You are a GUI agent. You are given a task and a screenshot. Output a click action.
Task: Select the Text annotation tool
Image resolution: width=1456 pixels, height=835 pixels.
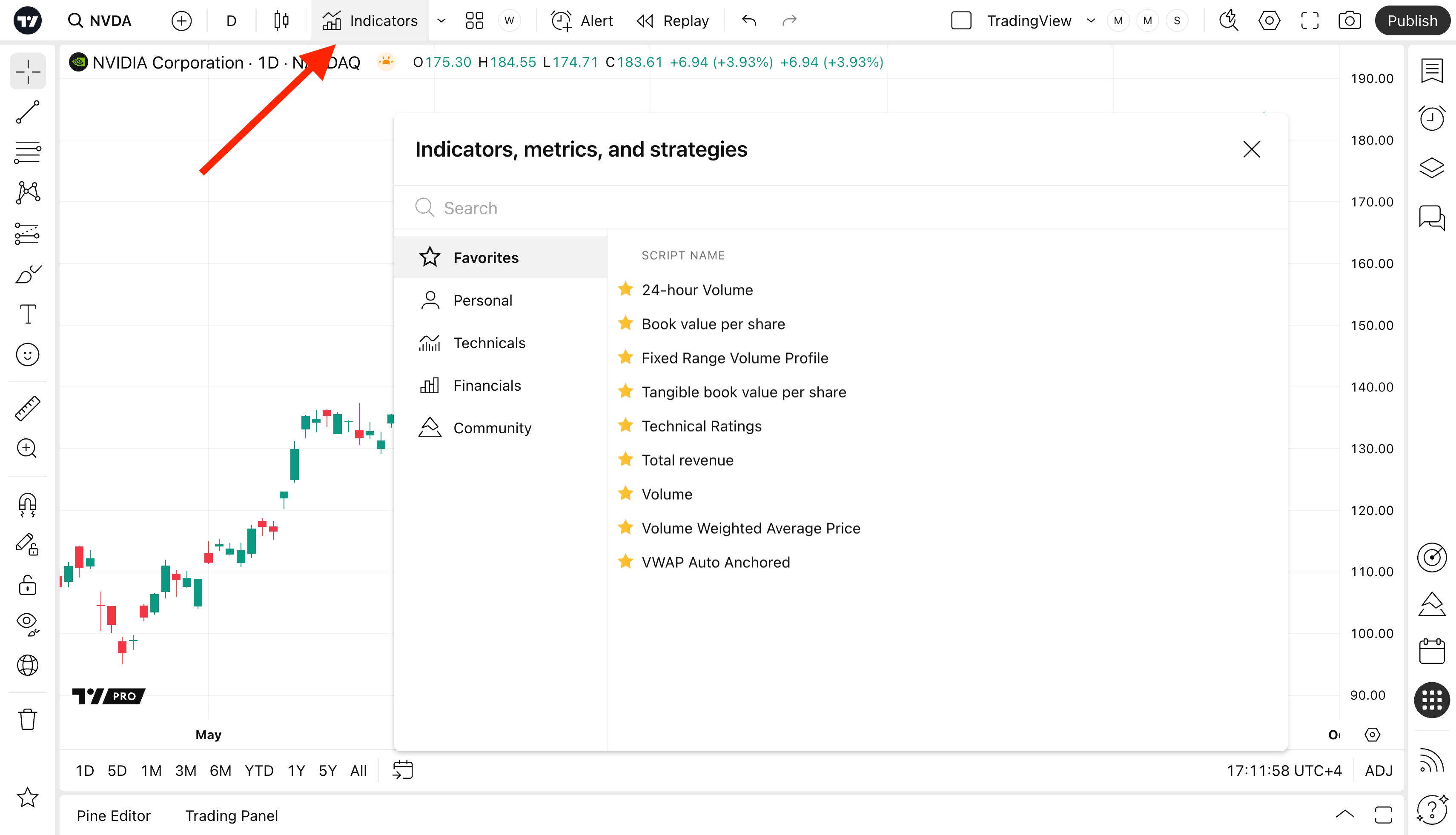click(x=28, y=314)
